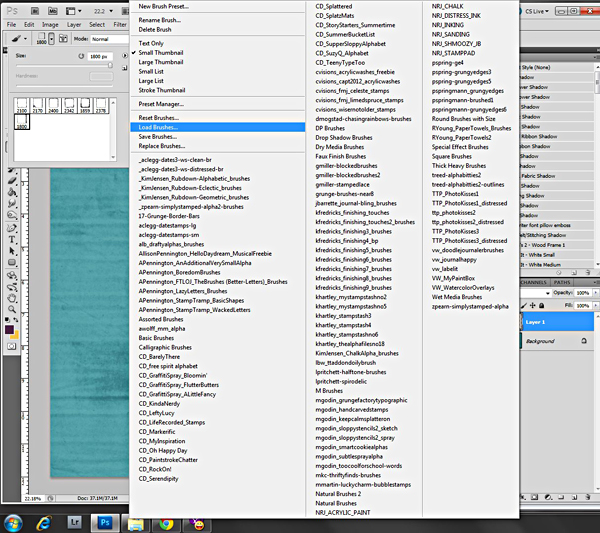Load the Calligraphic Brushes set

point(165,347)
